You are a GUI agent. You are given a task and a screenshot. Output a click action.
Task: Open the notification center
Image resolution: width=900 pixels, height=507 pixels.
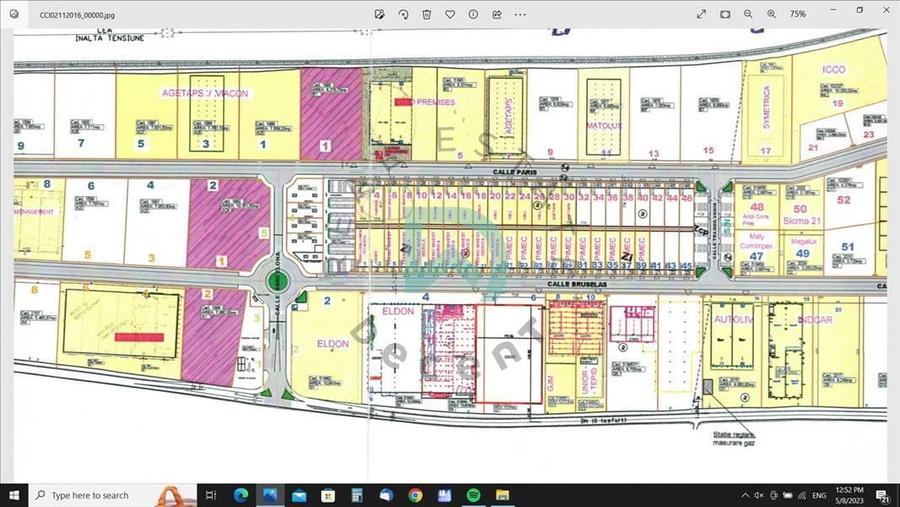pos(884,495)
